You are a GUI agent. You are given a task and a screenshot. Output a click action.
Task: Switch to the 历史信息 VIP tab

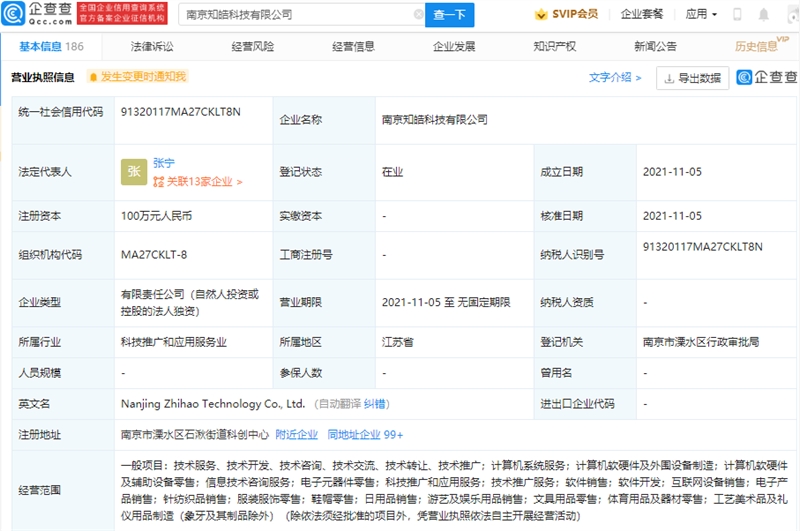pos(761,45)
